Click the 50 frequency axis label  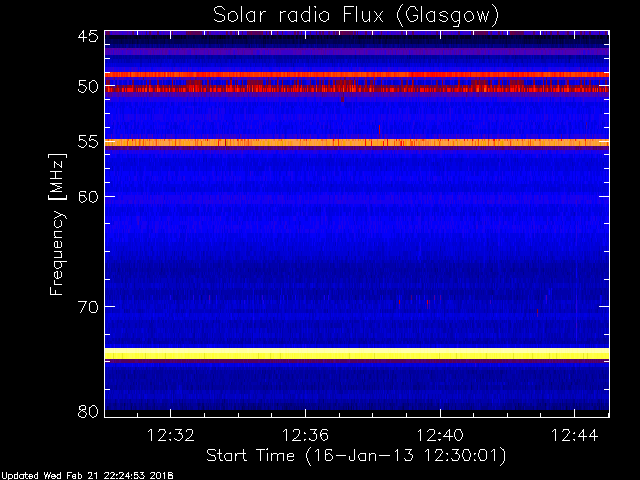tap(88, 87)
